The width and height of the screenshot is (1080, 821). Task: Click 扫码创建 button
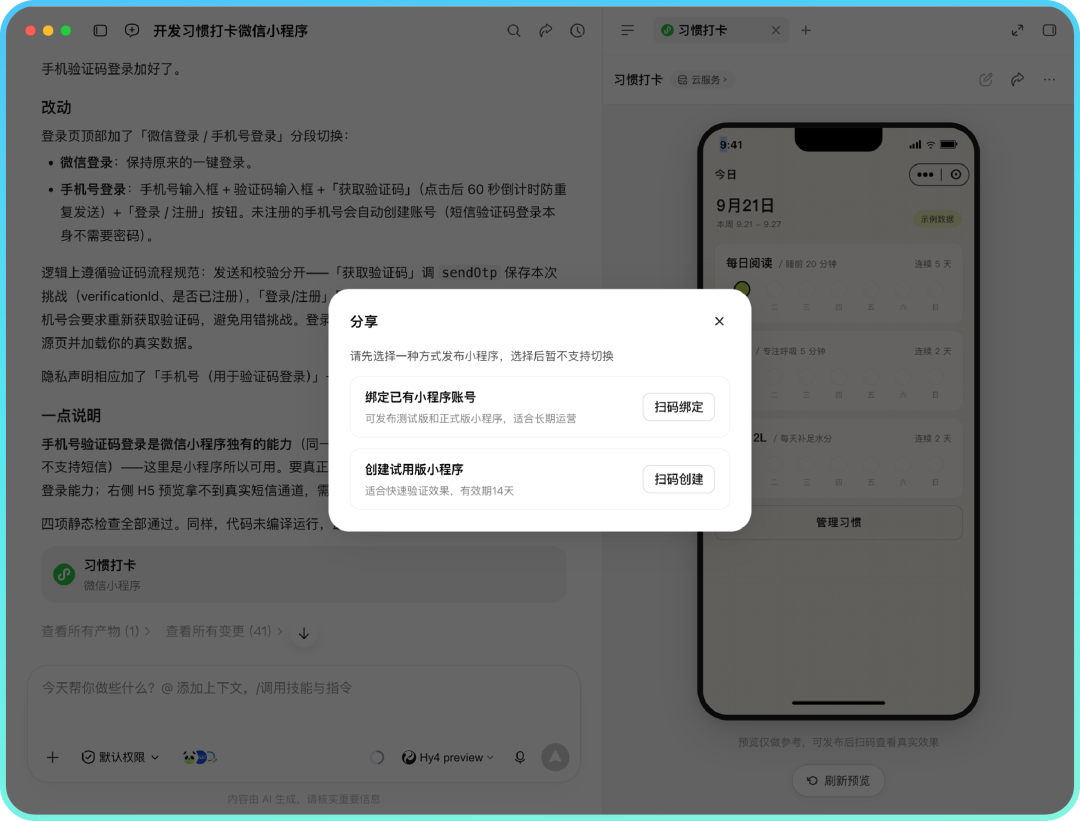678,479
